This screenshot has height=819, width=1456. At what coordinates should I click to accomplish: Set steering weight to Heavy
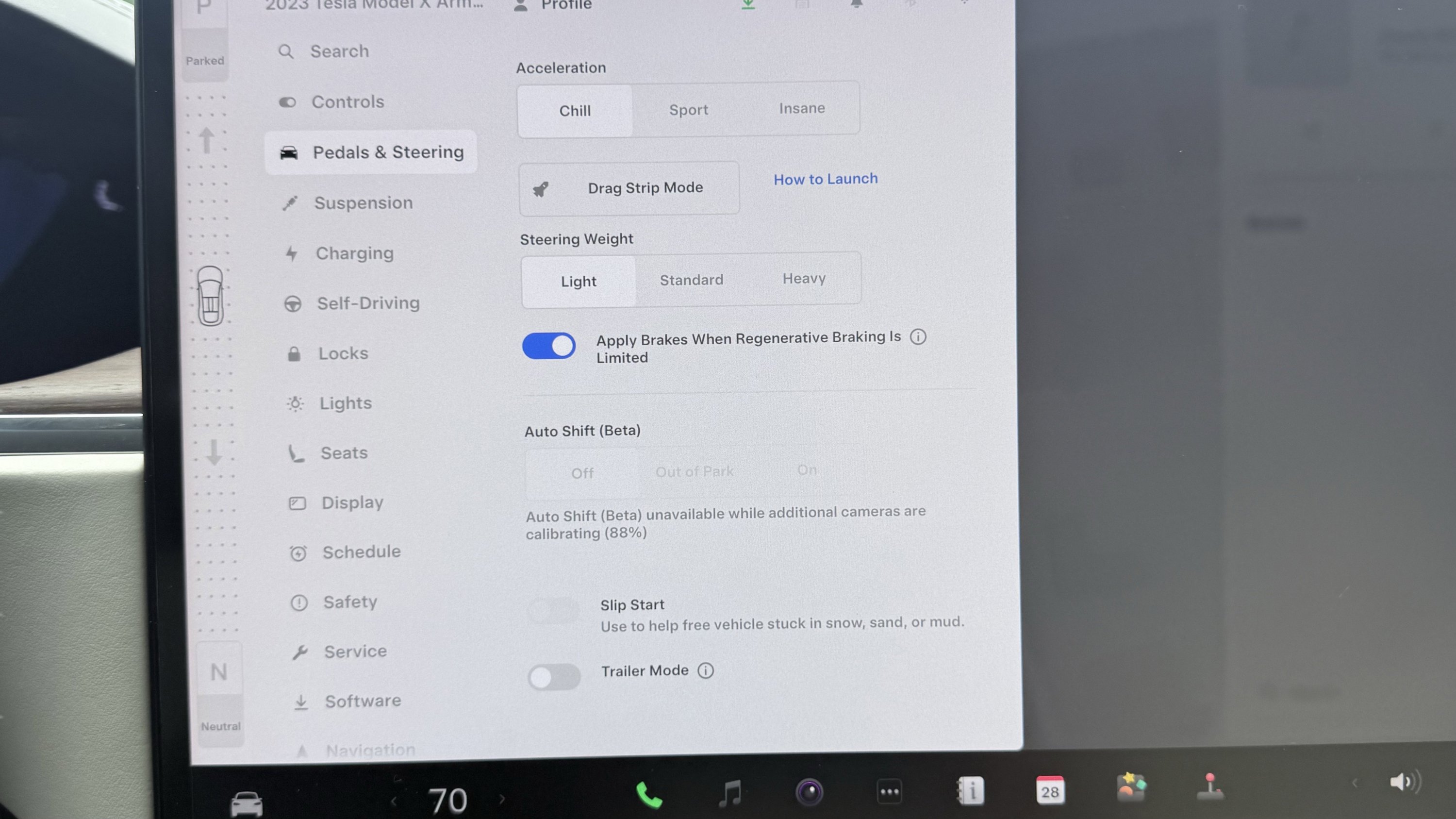point(804,278)
